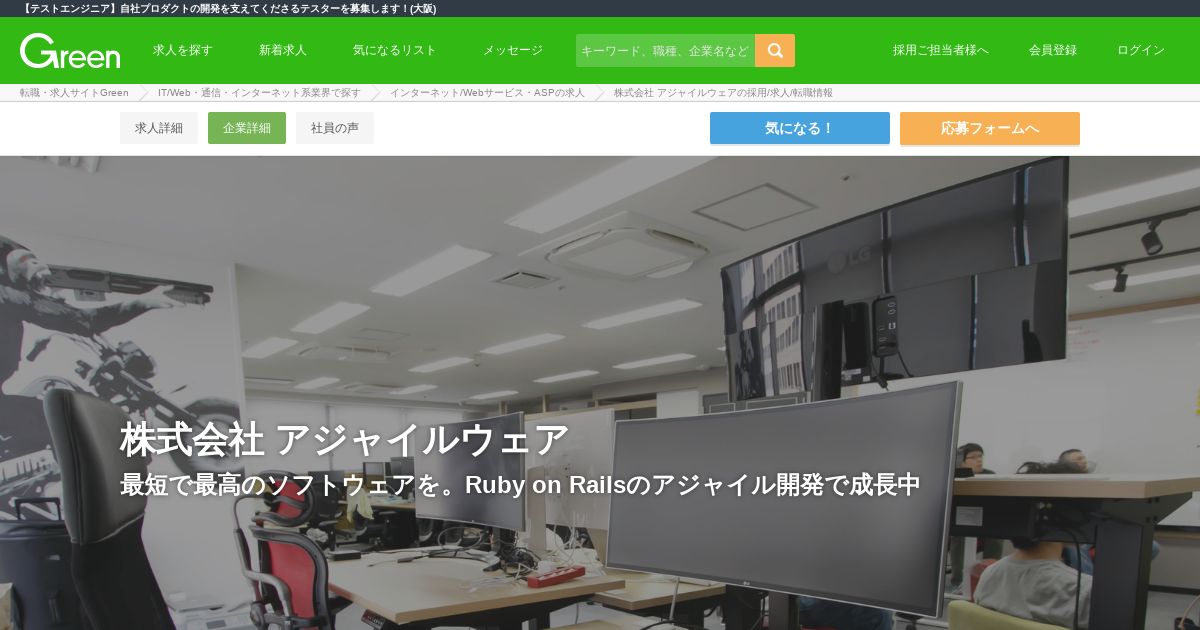Click breadcrumb インターネット/Webサービス・ASPの求人

pyautogui.click(x=487, y=92)
